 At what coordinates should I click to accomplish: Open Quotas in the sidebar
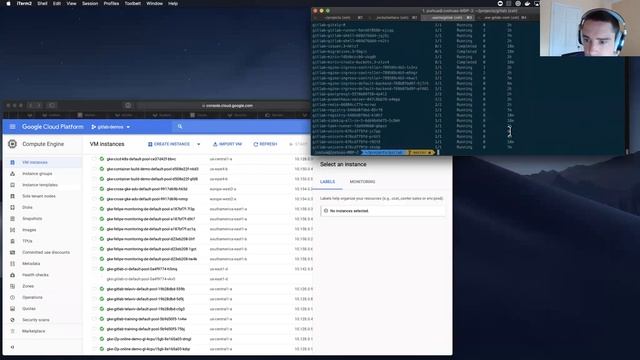(29, 309)
